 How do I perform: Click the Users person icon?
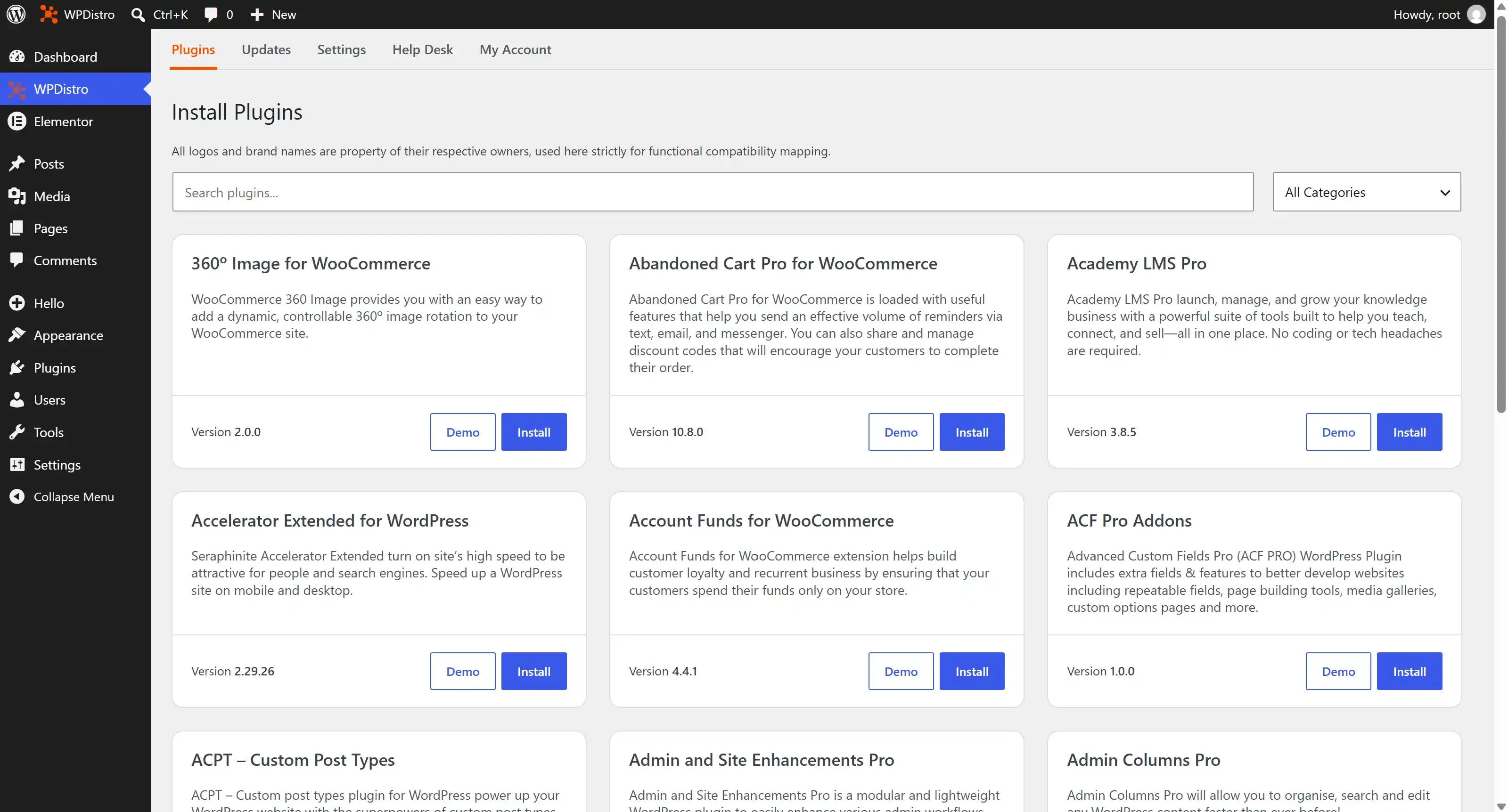coord(17,399)
